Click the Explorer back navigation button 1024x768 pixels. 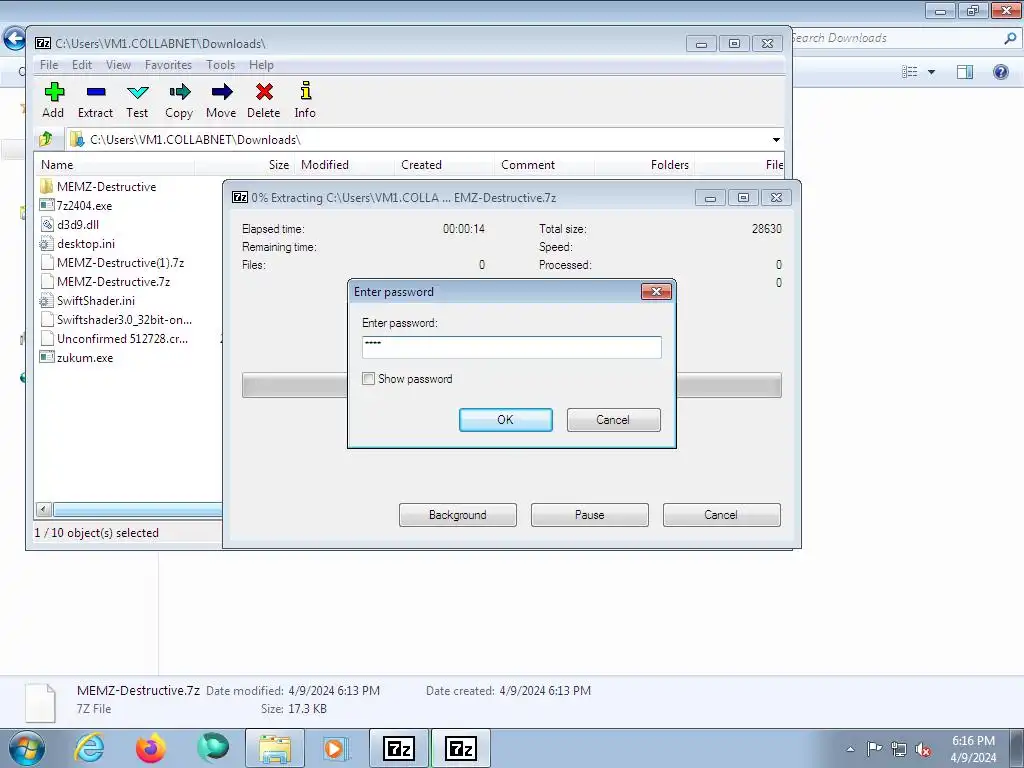[x=14, y=39]
